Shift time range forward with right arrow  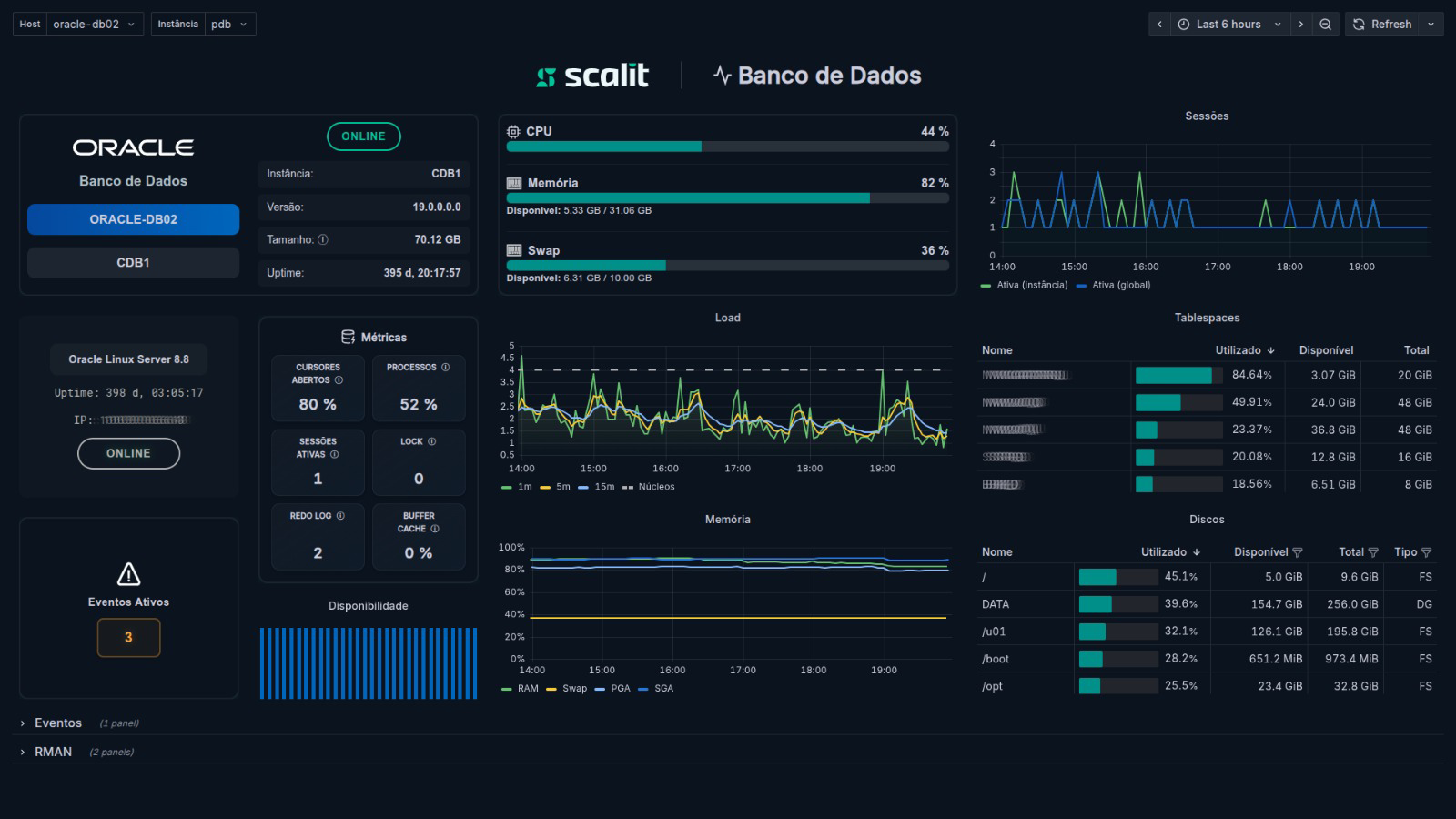tap(1300, 25)
